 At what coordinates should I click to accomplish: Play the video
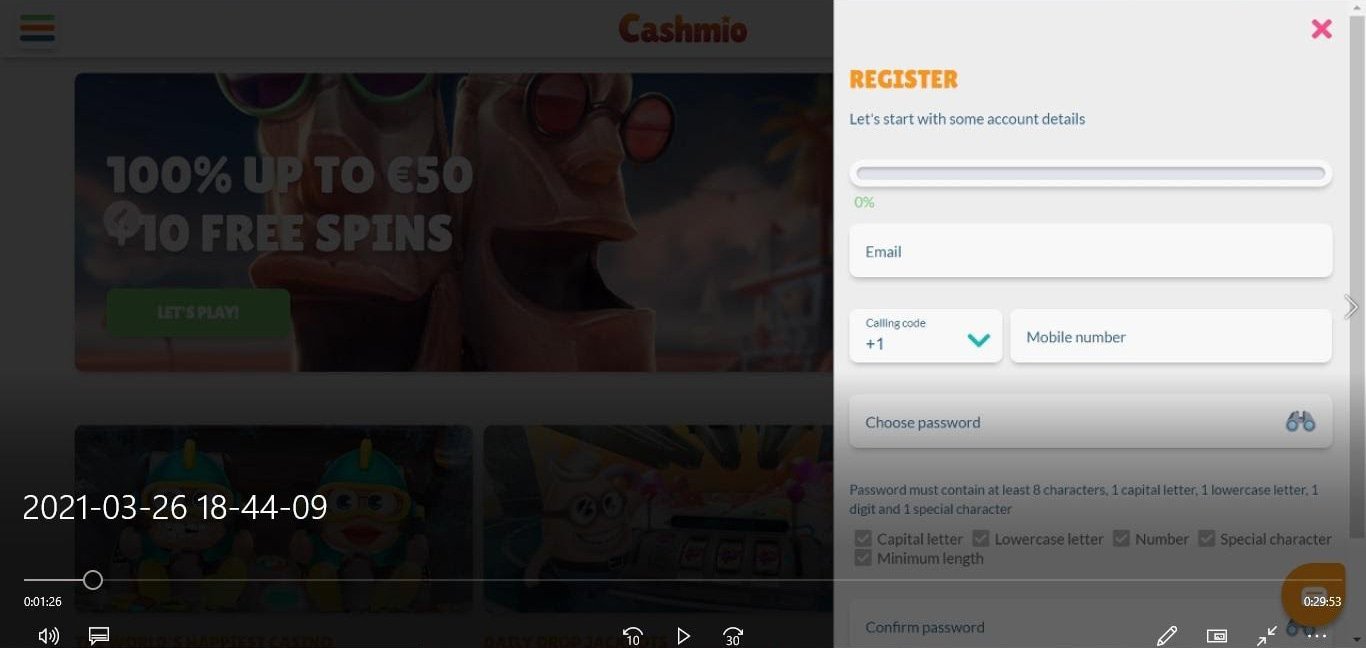point(683,636)
